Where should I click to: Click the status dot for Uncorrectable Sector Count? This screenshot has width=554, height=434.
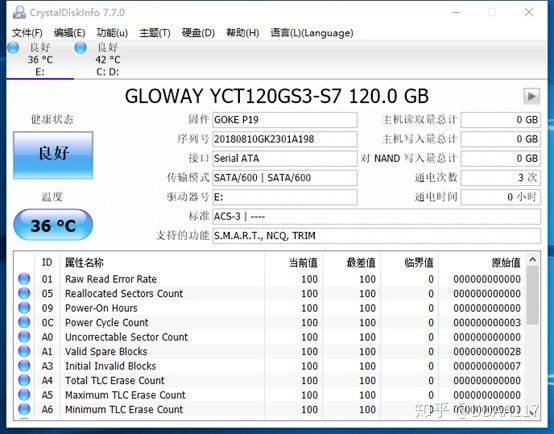coord(24,337)
